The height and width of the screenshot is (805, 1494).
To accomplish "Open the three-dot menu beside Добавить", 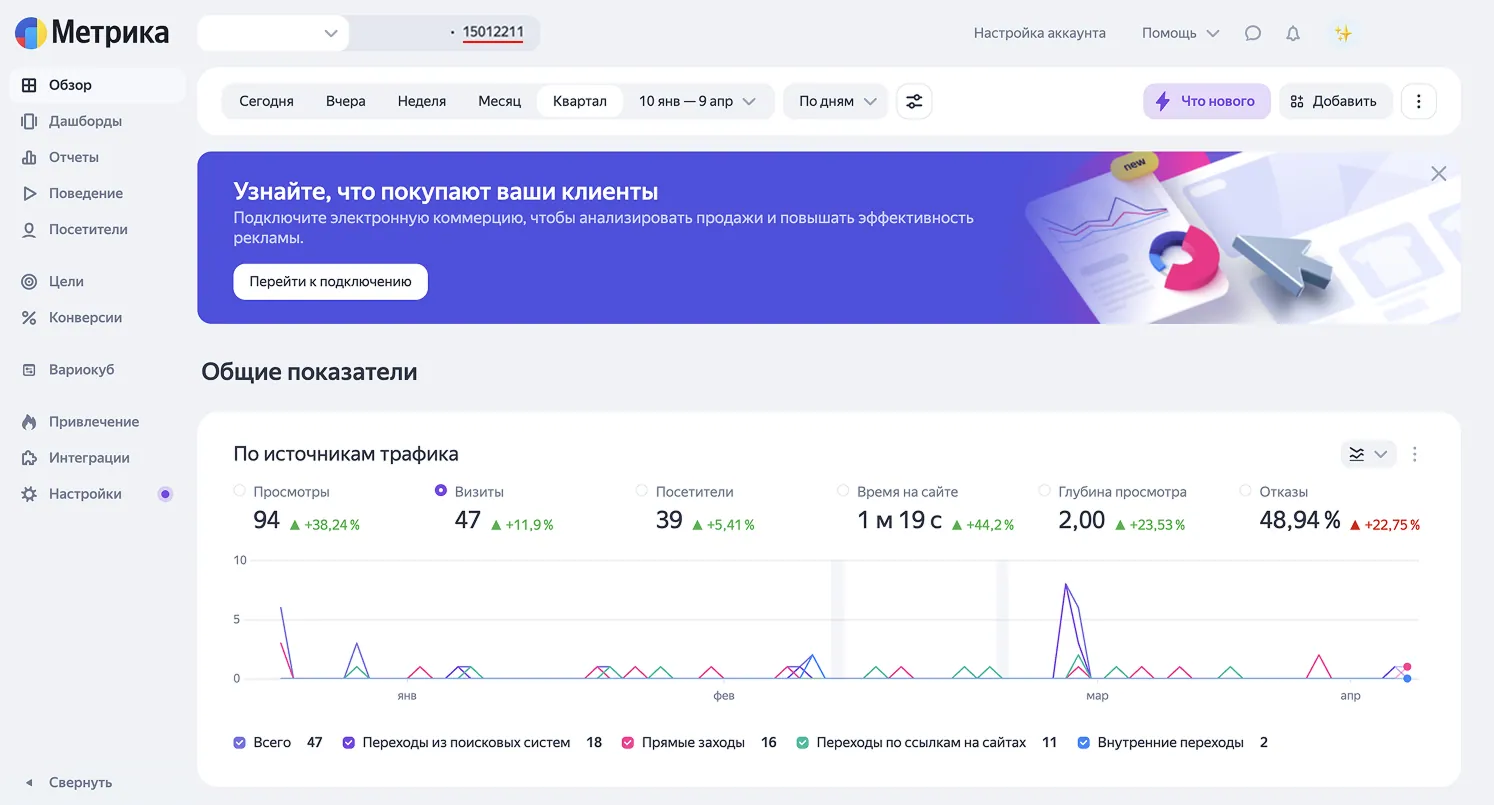I will tap(1419, 101).
